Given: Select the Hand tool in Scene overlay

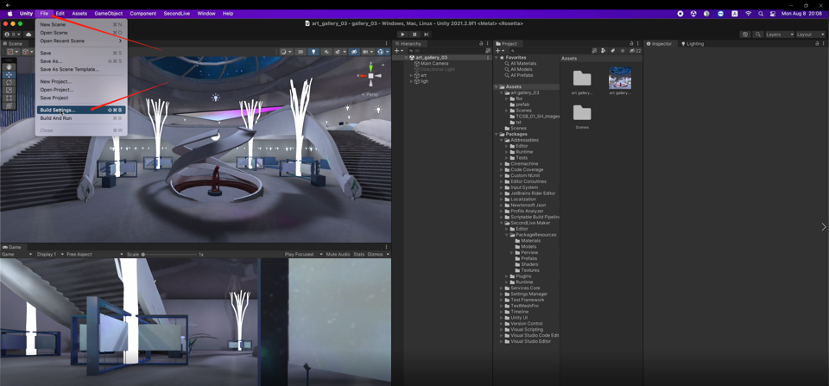Looking at the screenshot, I should pos(9,67).
